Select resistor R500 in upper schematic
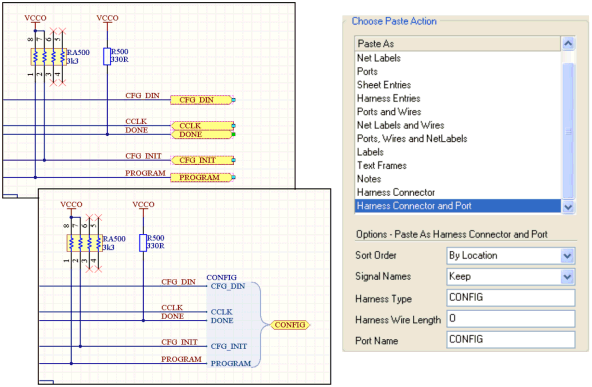The width and height of the screenshot is (592, 387). (x=107, y=56)
